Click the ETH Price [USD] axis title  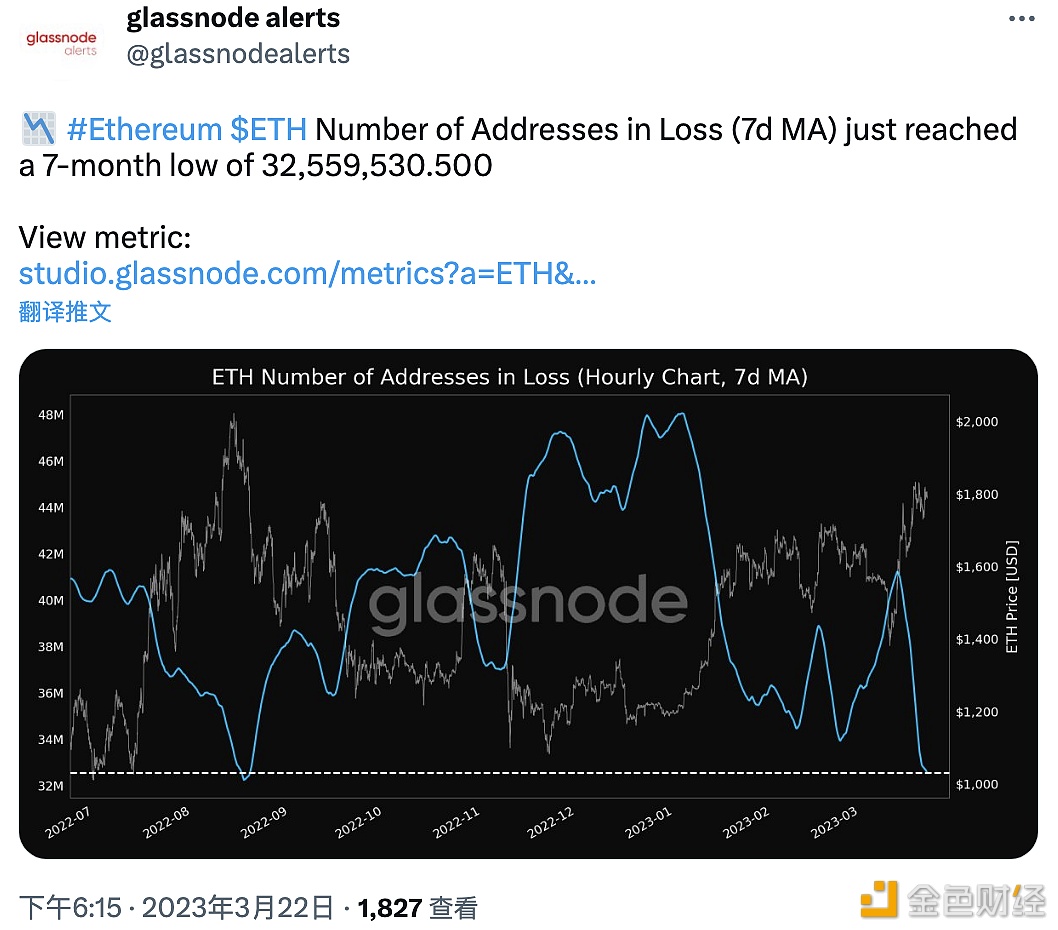(1011, 597)
